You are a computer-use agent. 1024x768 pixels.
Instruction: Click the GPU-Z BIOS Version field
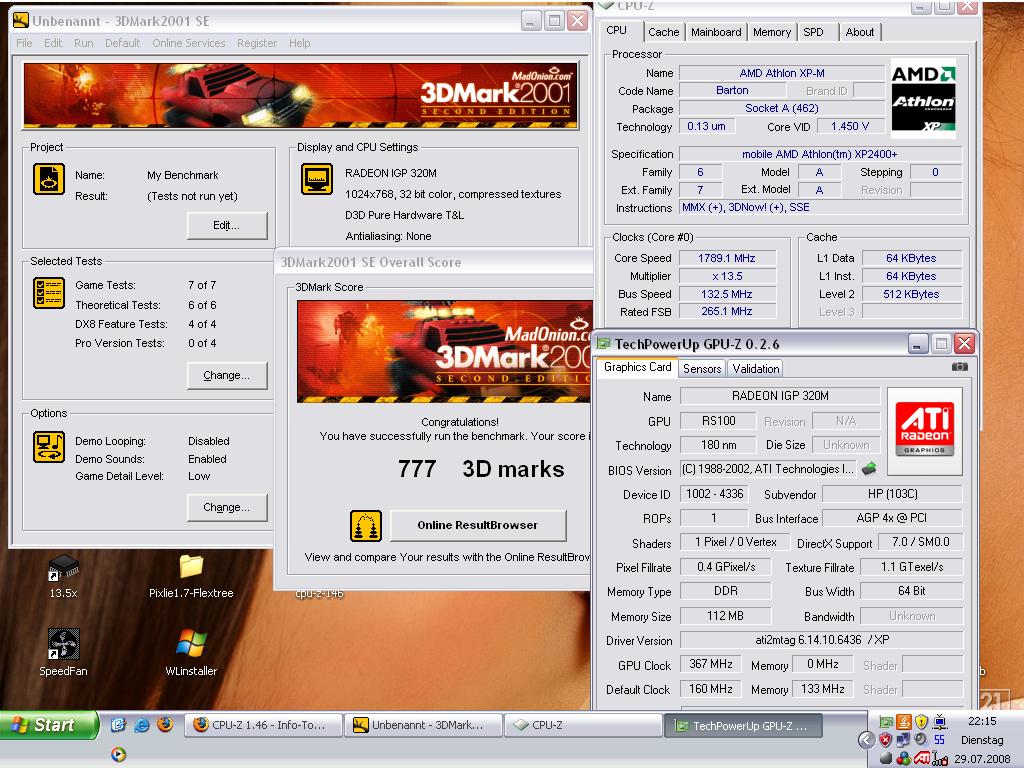pyautogui.click(x=768, y=469)
